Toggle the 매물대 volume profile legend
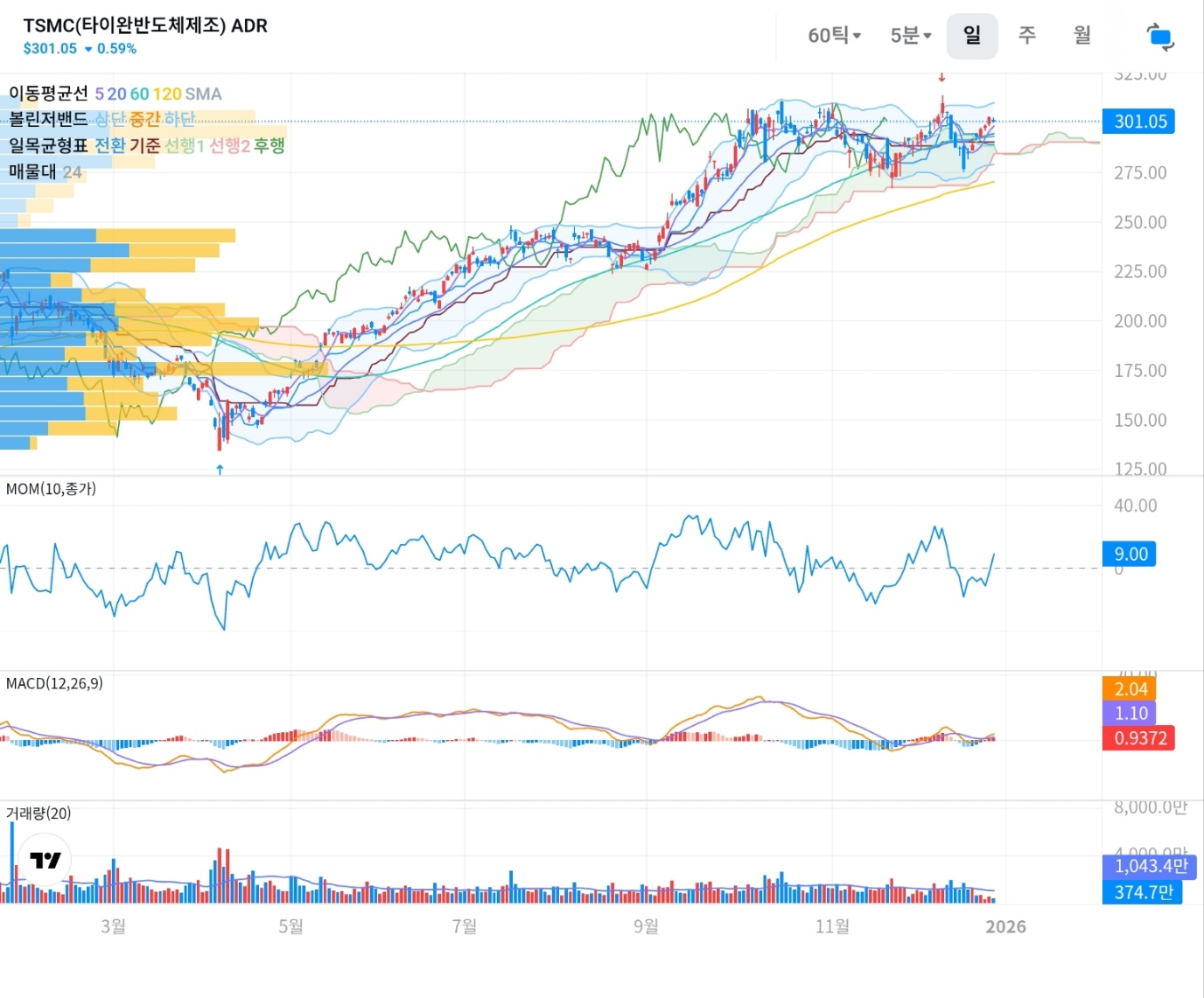 [32, 171]
